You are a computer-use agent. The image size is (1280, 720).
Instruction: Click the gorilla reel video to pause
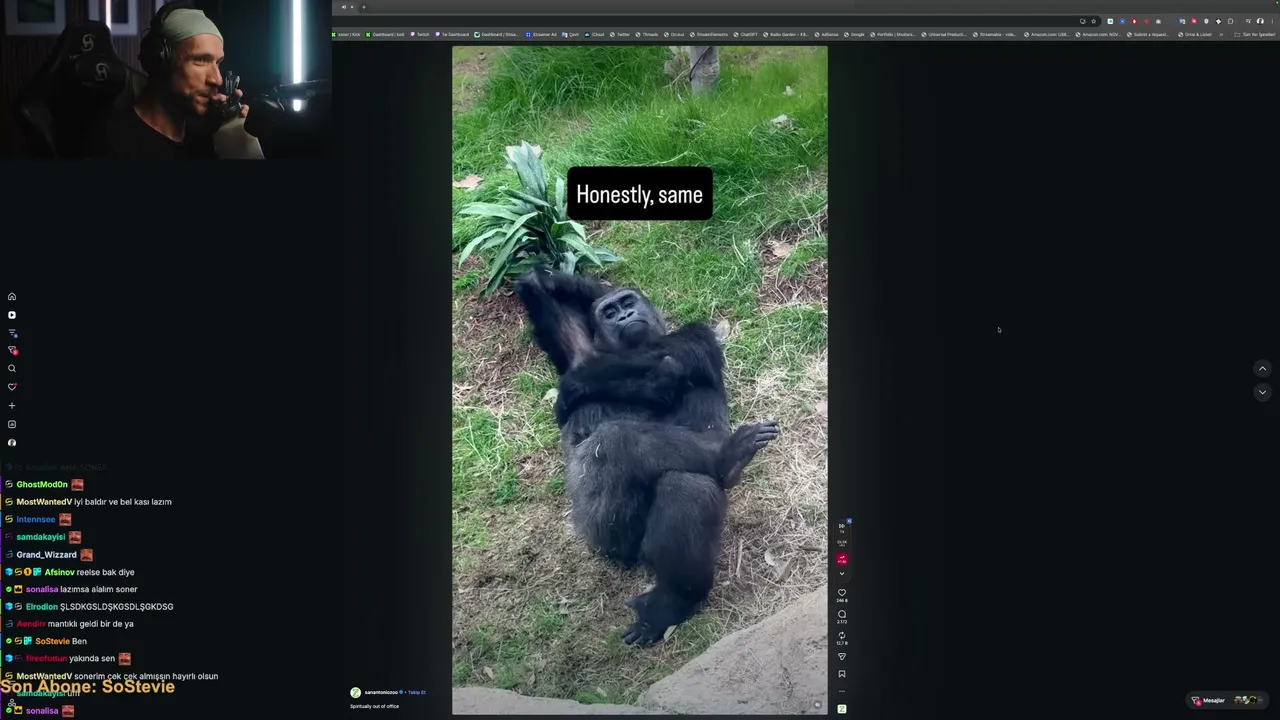pos(640,380)
